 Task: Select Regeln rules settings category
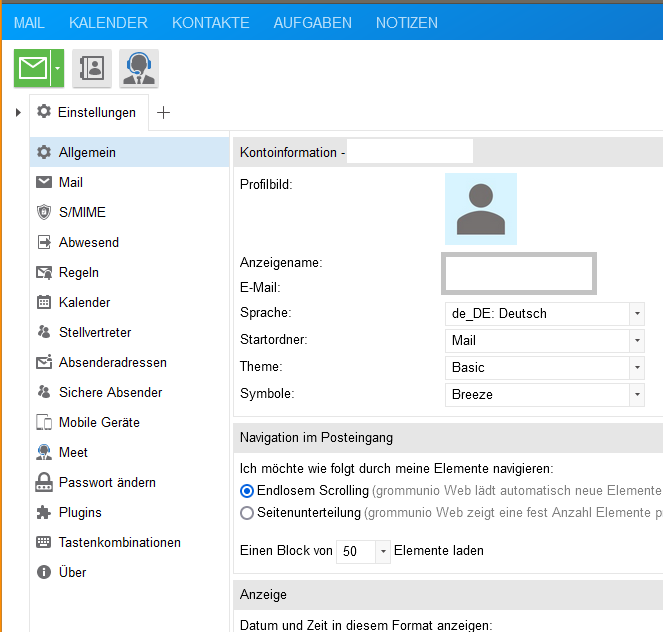(x=78, y=272)
